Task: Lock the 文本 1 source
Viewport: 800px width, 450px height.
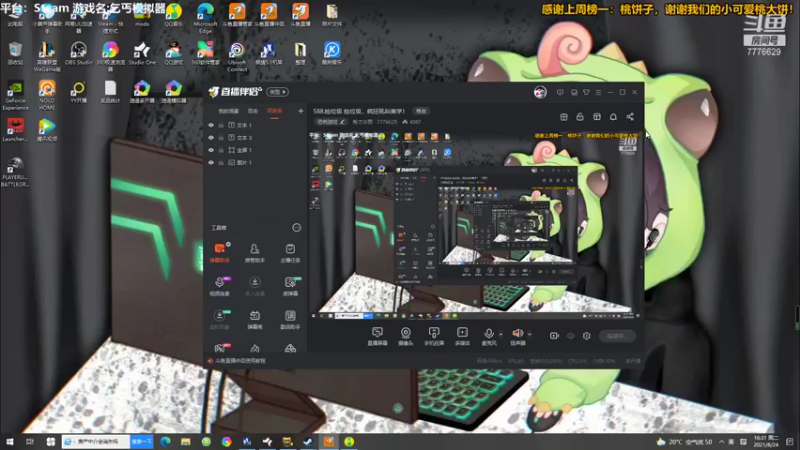Action: coord(221,125)
